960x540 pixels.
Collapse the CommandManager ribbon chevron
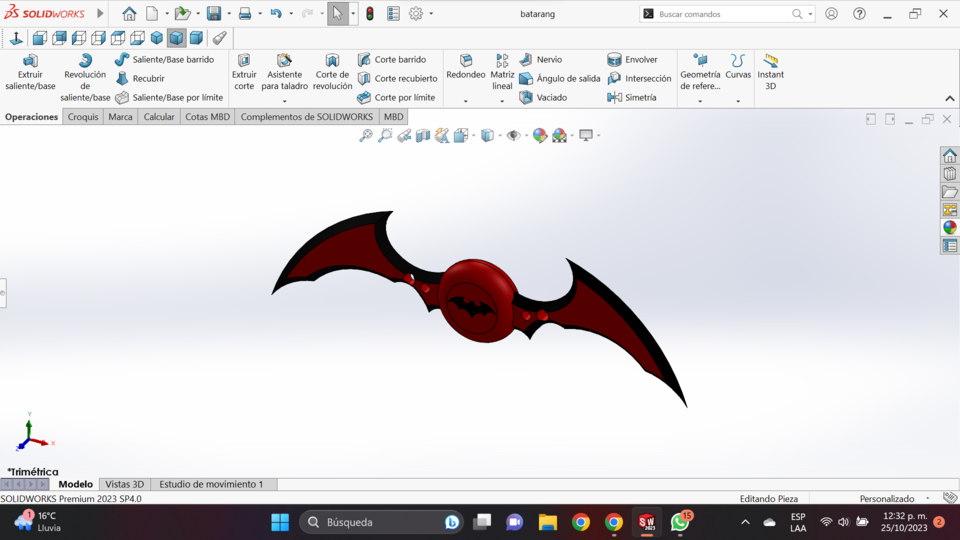tap(950, 99)
